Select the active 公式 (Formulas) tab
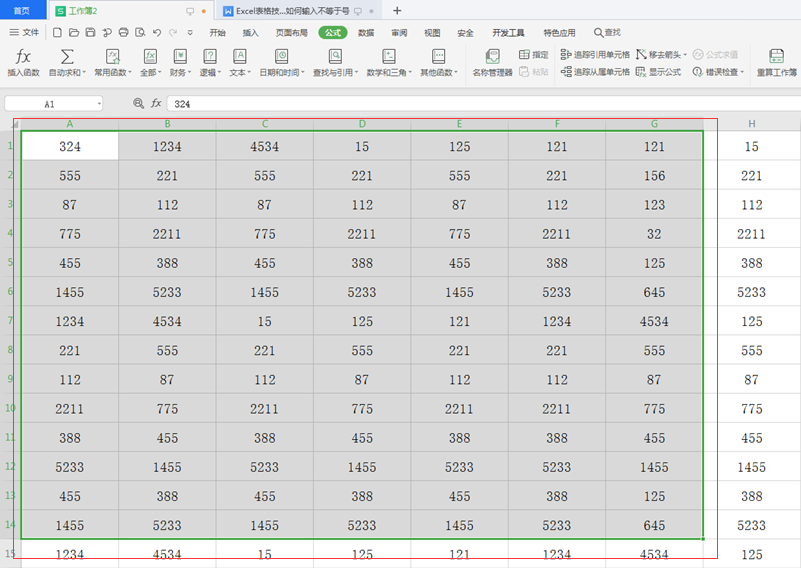 pyautogui.click(x=333, y=33)
